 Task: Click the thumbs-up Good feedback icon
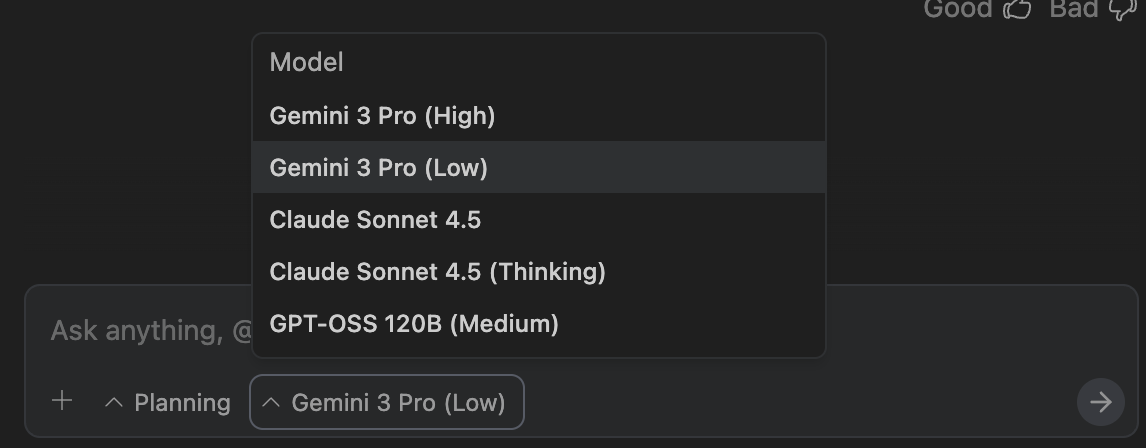(x=1017, y=10)
